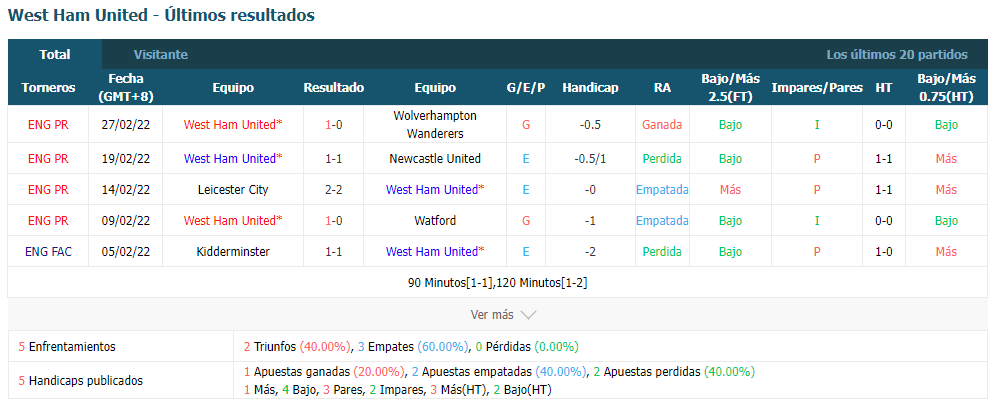The height and width of the screenshot is (407, 995).
Task: Click the G/E/P column header
Action: click(525, 88)
